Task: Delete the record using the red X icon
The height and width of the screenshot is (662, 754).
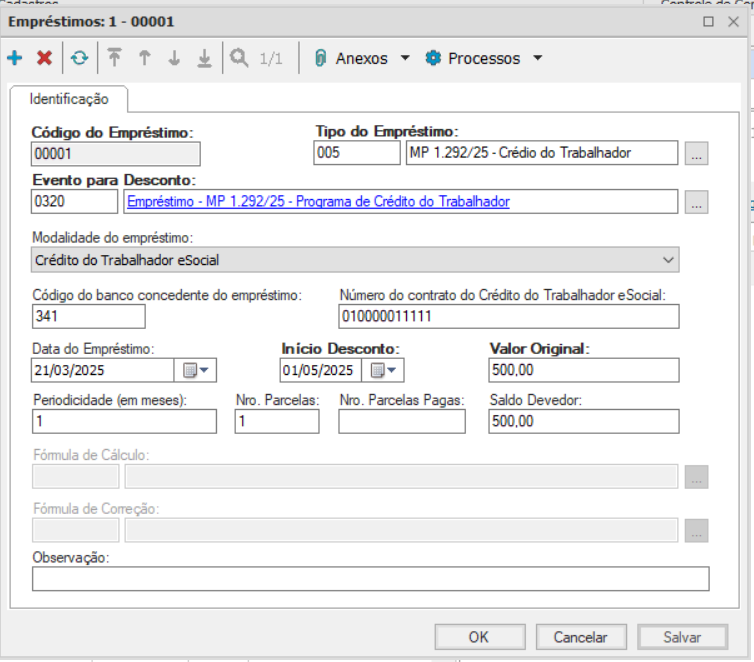Action: (x=44, y=58)
